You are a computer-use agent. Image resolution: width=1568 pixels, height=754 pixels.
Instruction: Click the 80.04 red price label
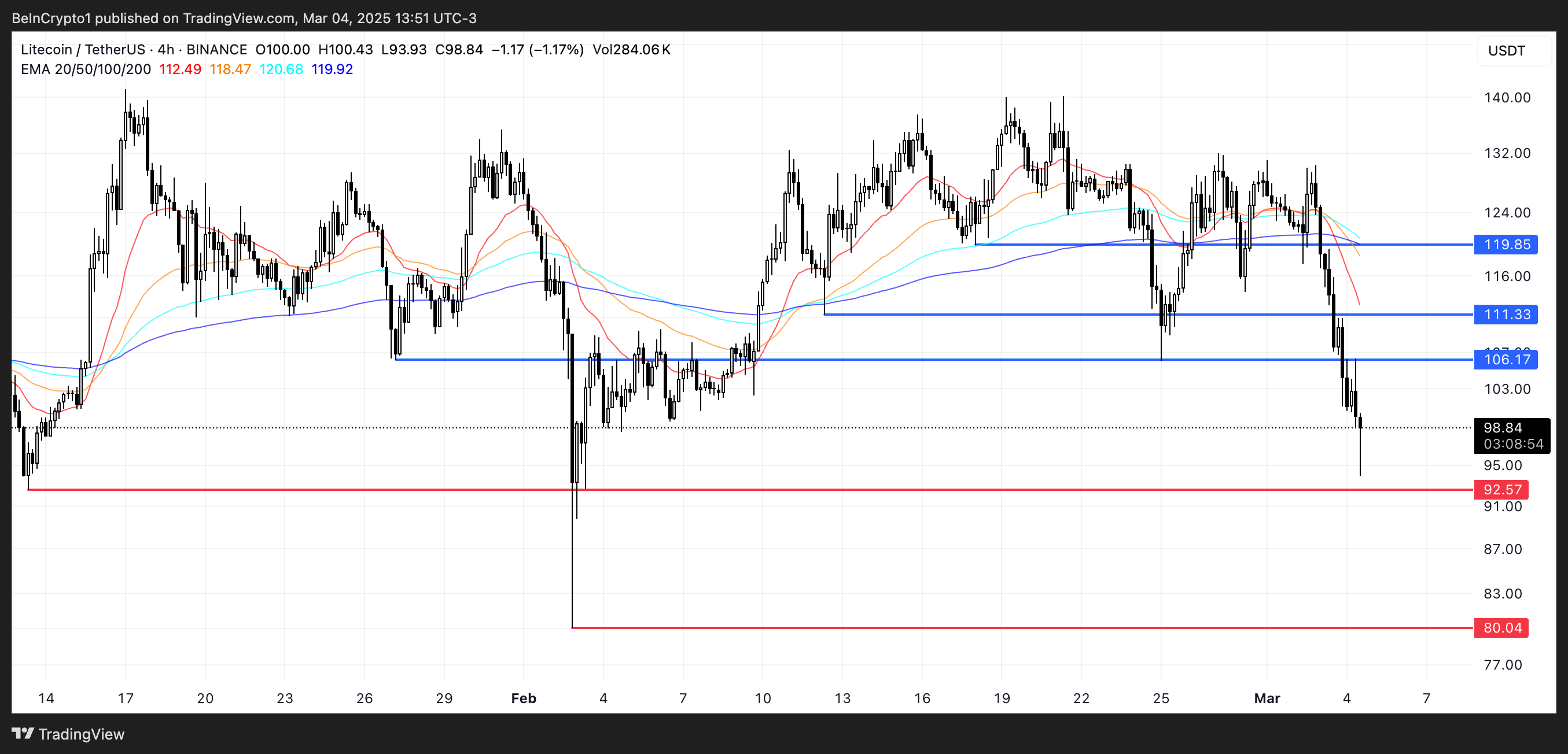coord(1501,627)
